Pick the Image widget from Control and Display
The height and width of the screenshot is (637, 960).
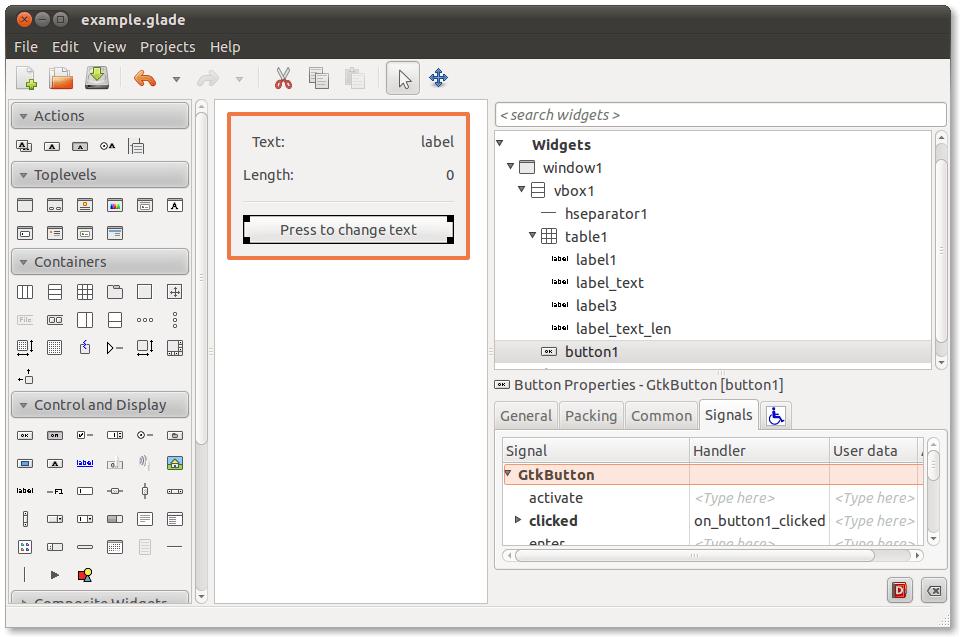coord(175,463)
